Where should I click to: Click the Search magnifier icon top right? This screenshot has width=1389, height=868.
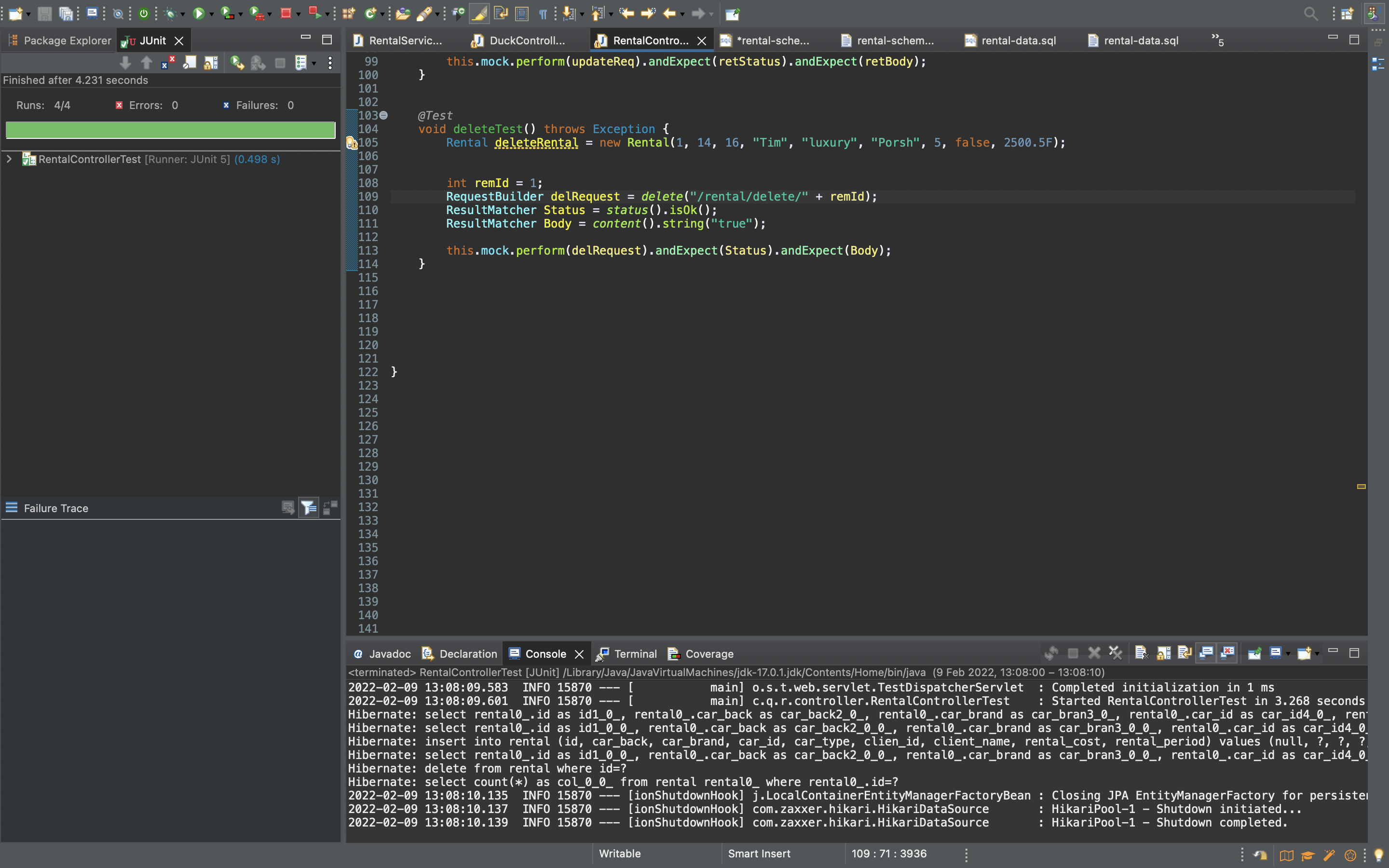[1310, 13]
